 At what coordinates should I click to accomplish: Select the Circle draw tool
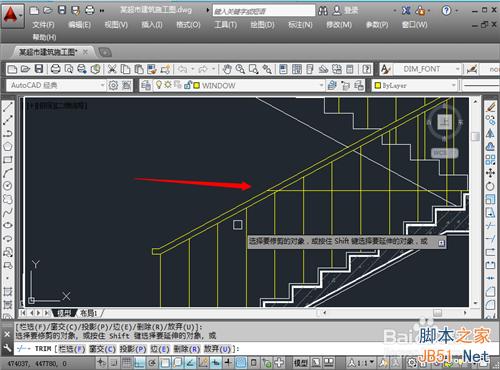coord(8,186)
